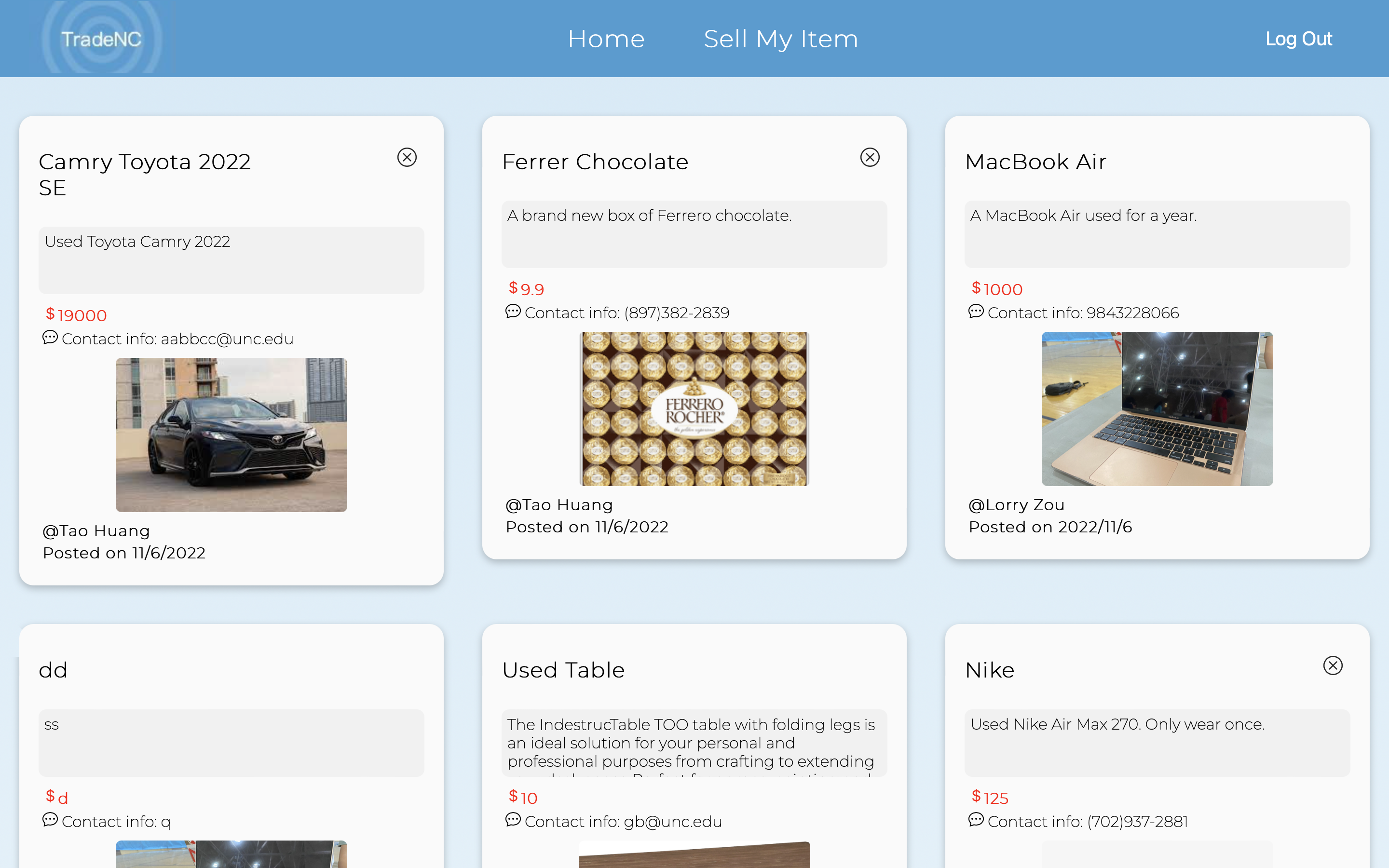1389x868 pixels.
Task: Click the message icon on Camry listing
Action: coord(50,338)
